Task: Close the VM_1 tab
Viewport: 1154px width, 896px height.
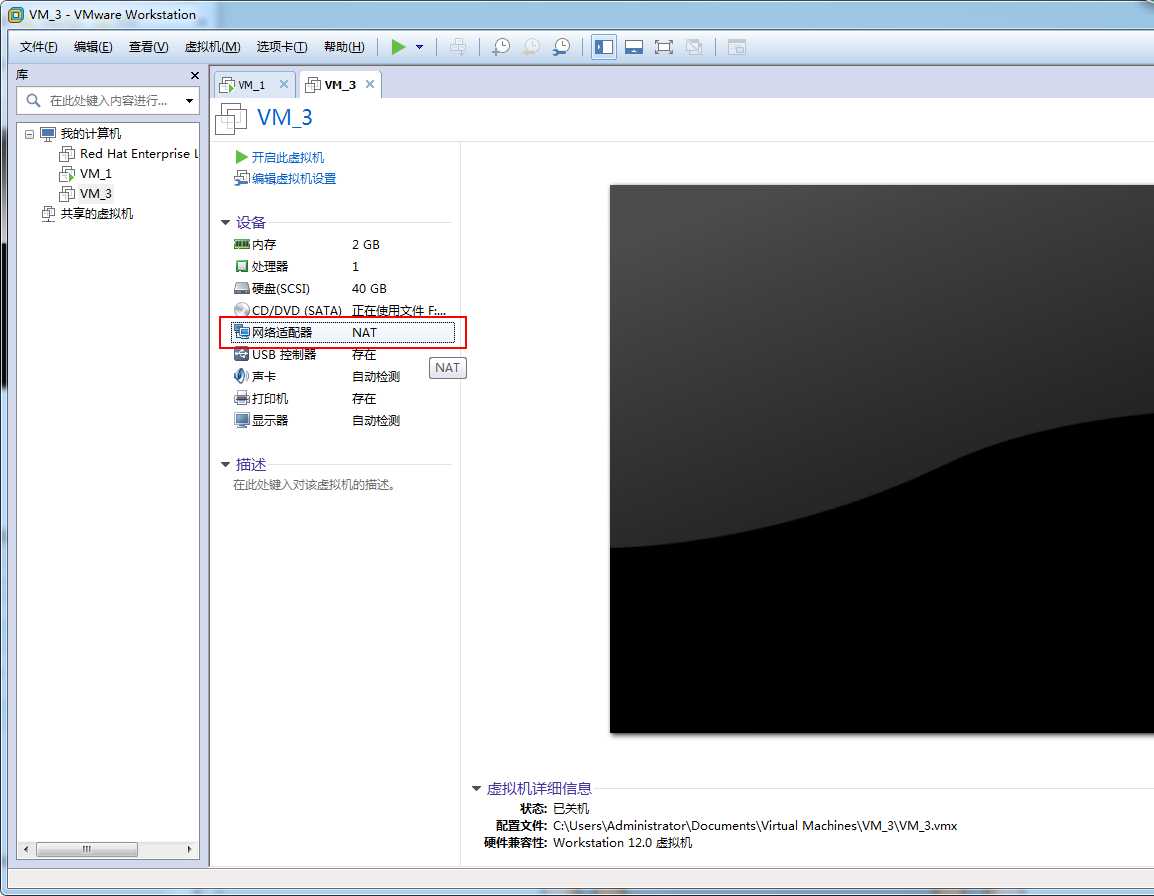Action: (283, 84)
